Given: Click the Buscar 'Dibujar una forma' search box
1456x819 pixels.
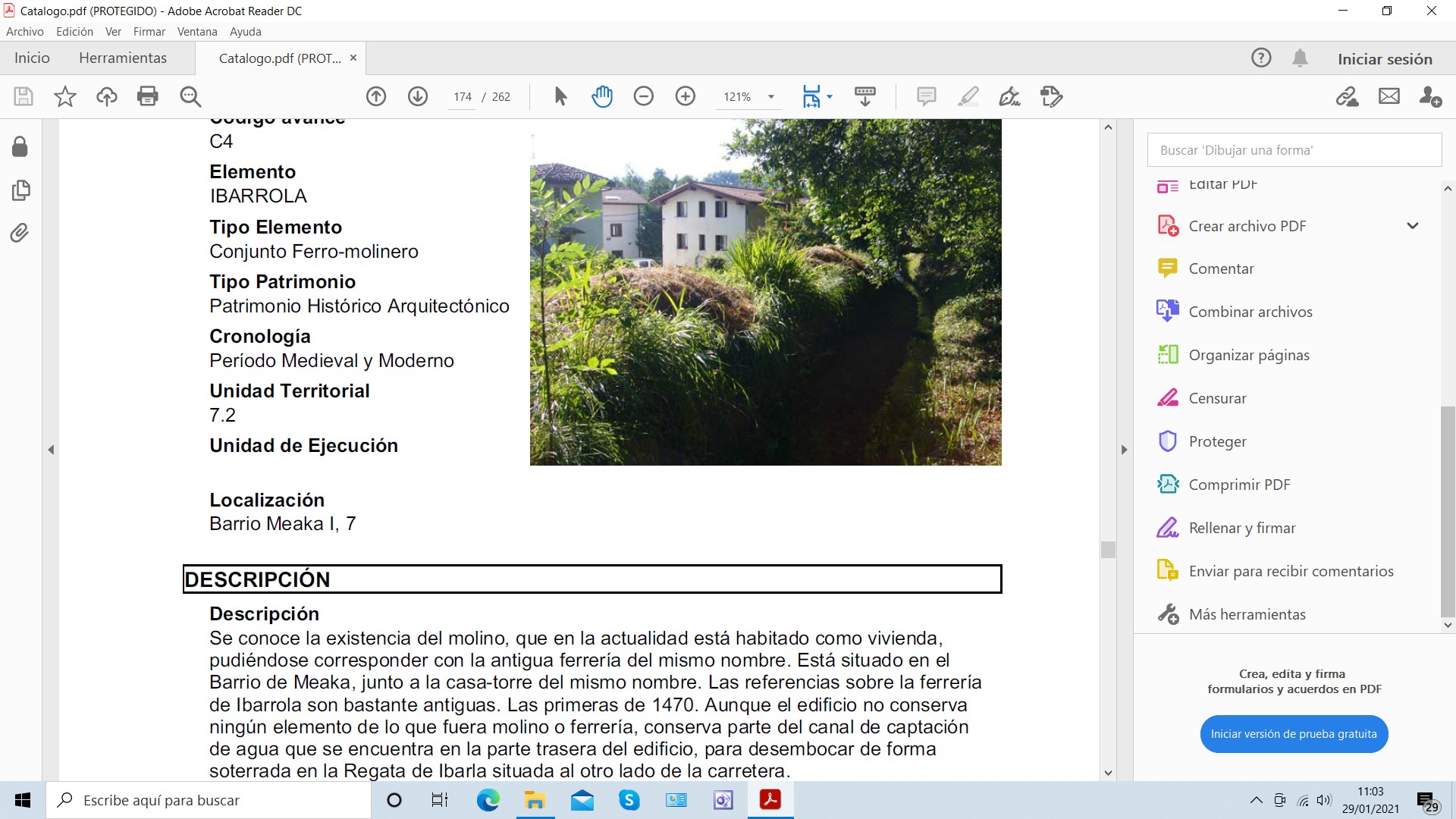Looking at the screenshot, I should click(1294, 150).
